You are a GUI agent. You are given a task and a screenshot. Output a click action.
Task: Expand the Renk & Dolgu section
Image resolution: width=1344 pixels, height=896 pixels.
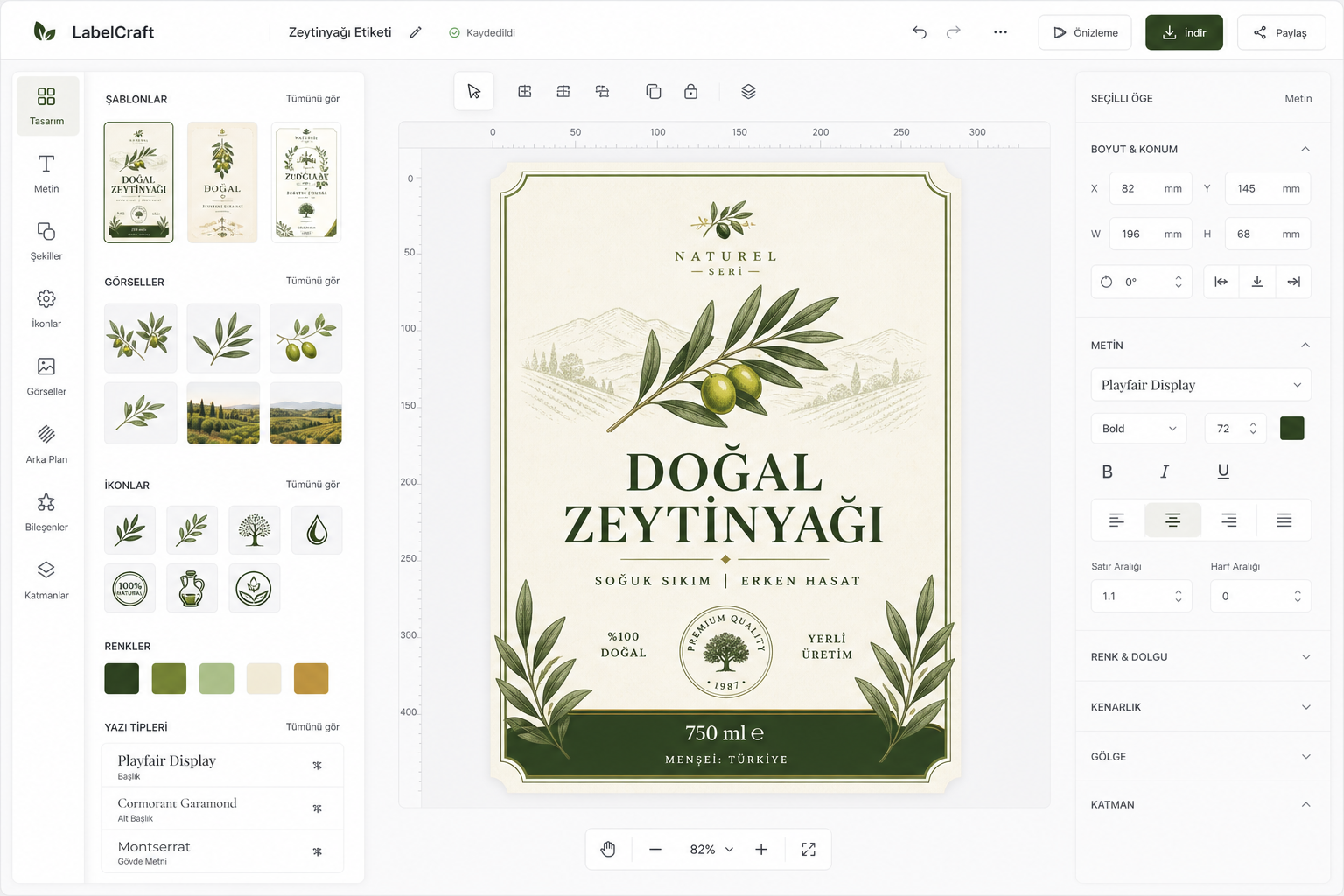[1200, 656]
